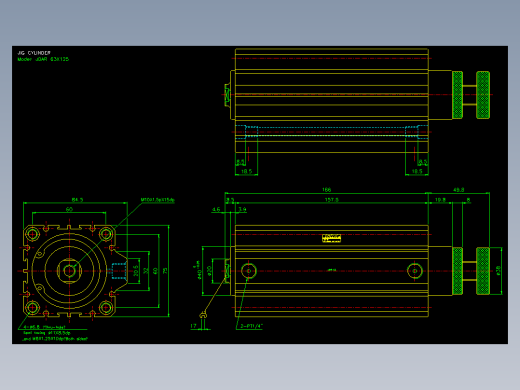Click the 'JIG CYLINDER' title text
This screenshot has width=520, height=390.
[x=34, y=53]
